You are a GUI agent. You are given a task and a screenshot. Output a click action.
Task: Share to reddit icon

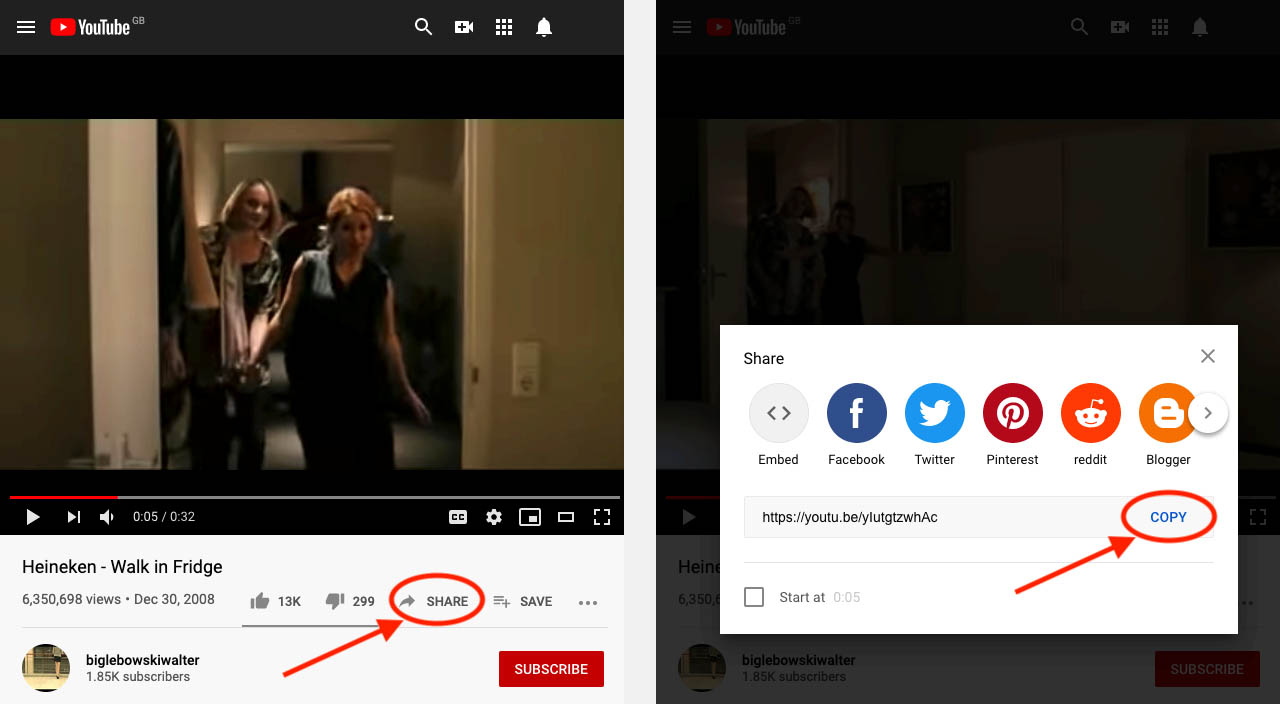pos(1091,413)
